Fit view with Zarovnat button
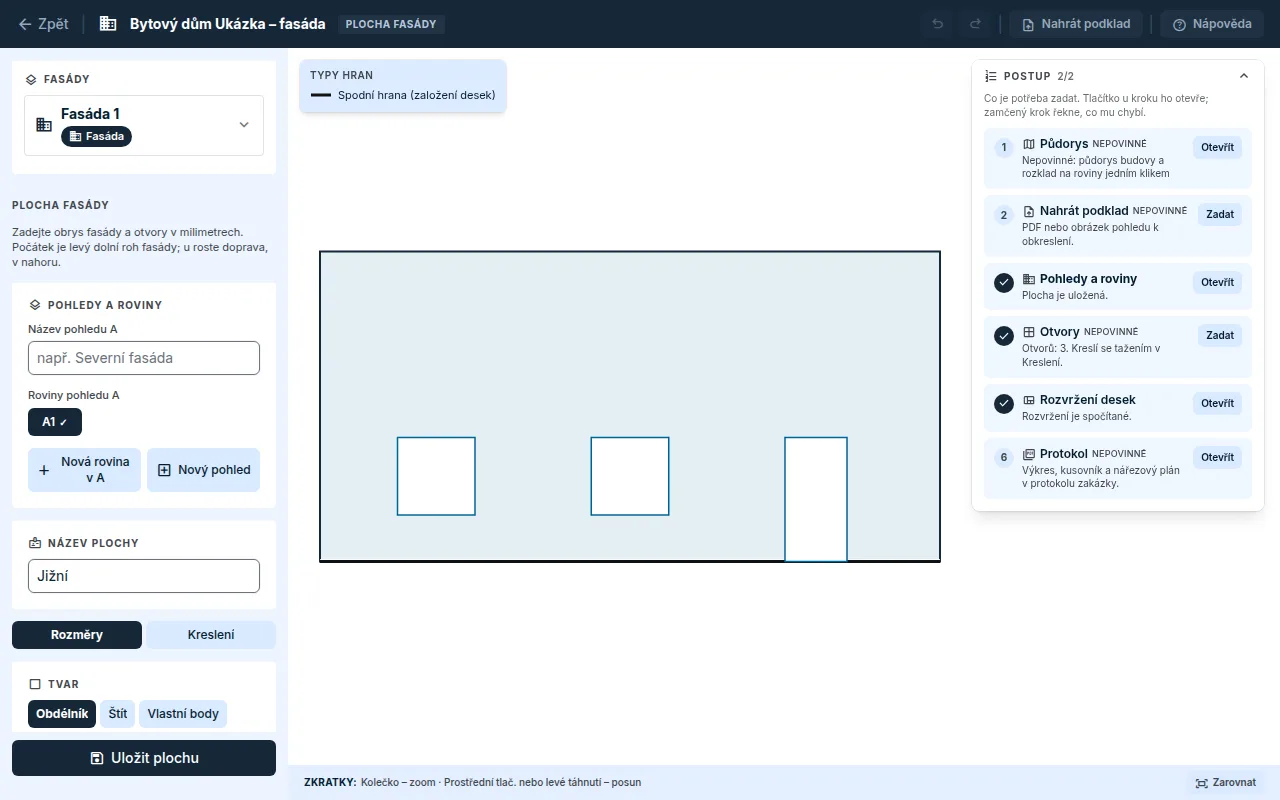Viewport: 1280px width, 800px height. (1225, 783)
